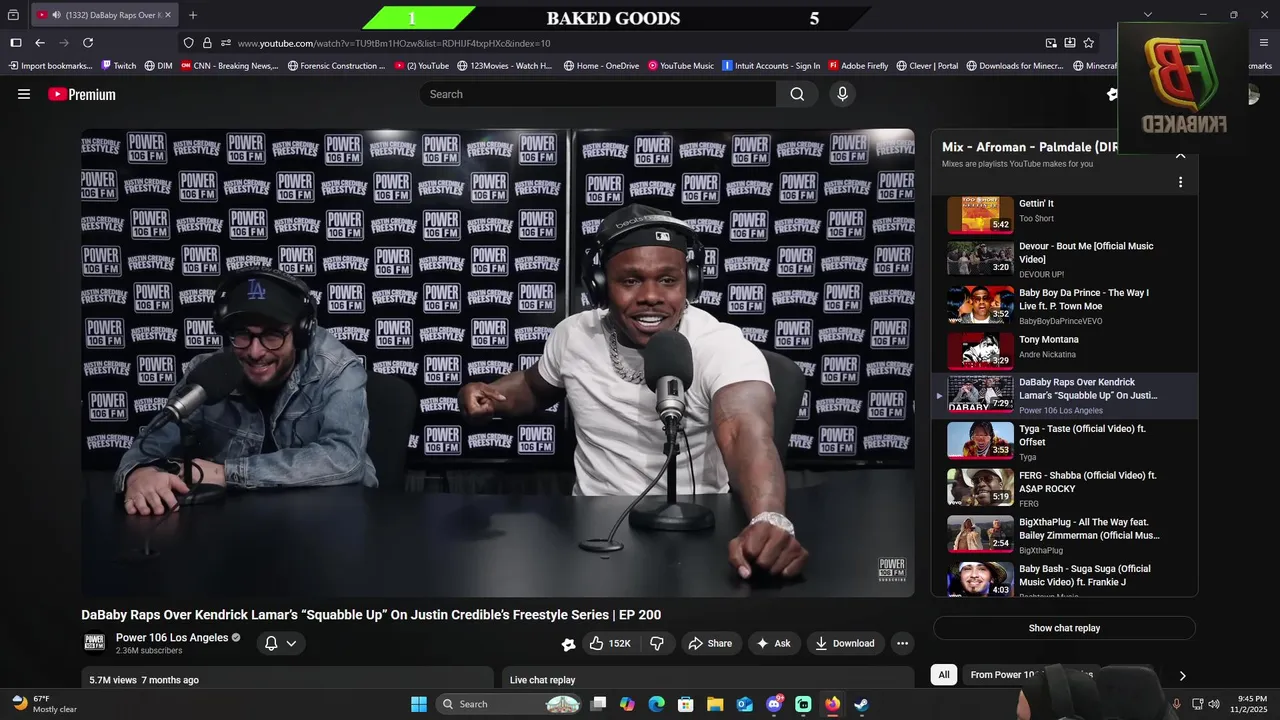Open the browser sidebar panel icon

pyautogui.click(x=16, y=43)
